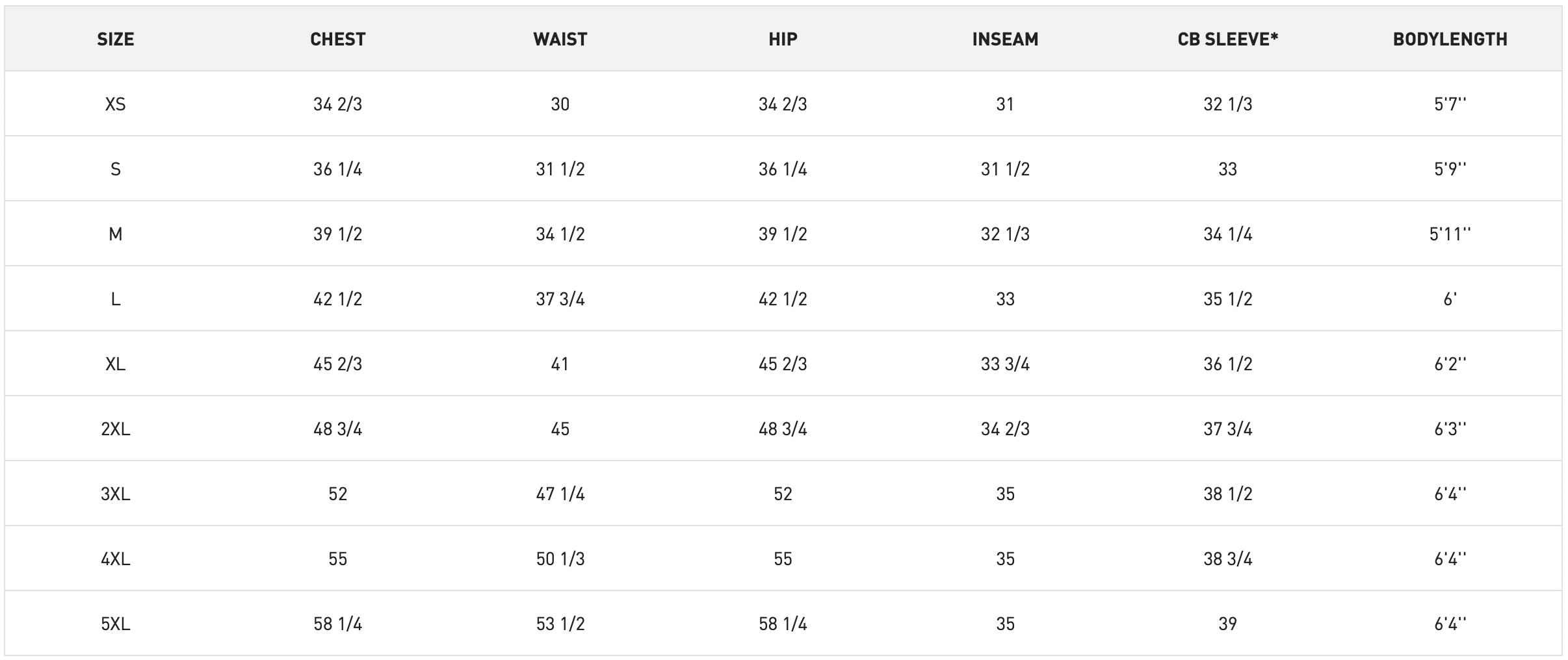Click chest value 42 1/2 for L
This screenshot has height=660, width=1568.
338,299
